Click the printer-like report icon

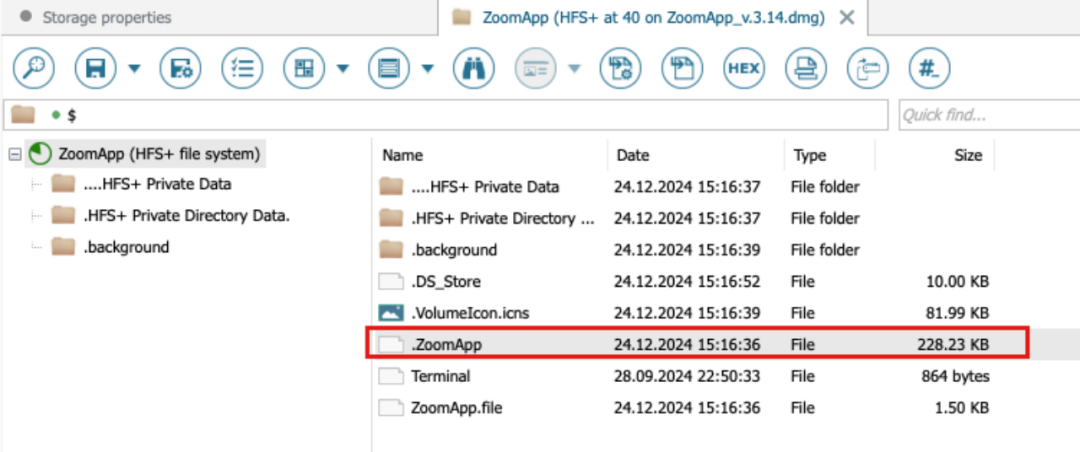(806, 68)
